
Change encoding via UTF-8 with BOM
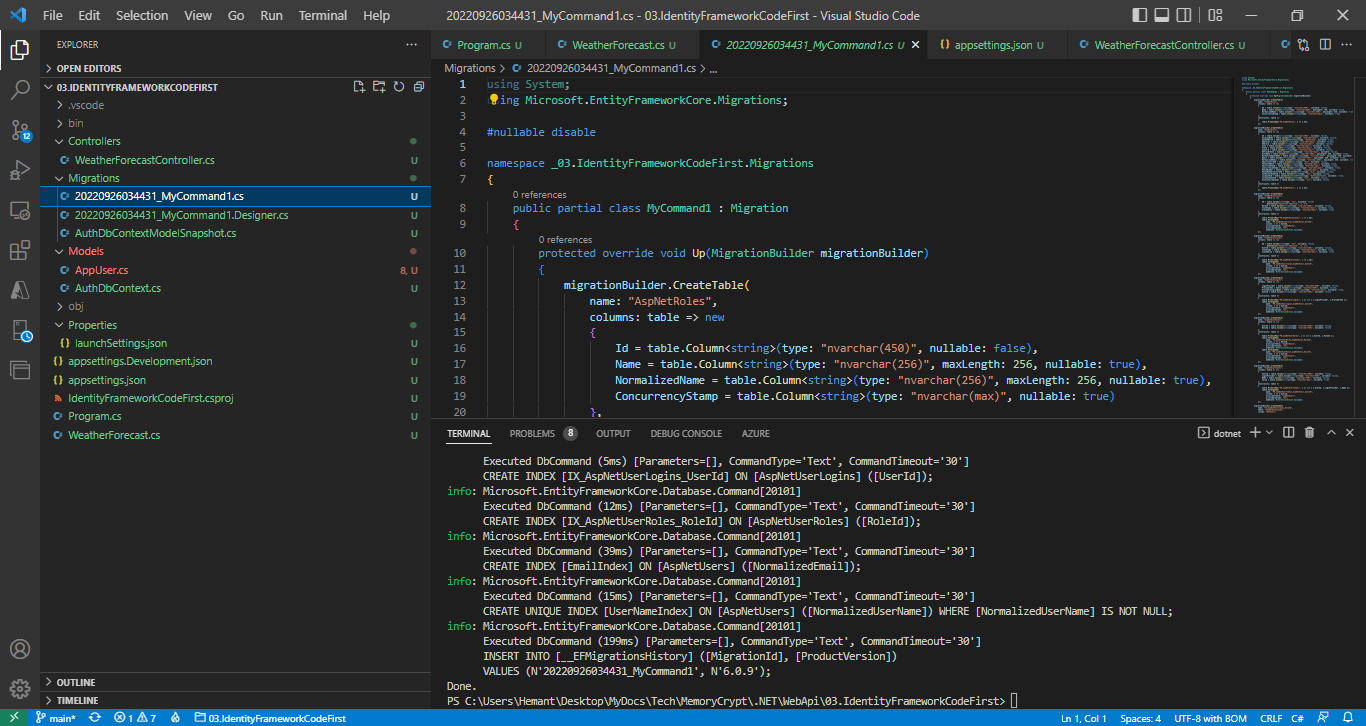tap(1210, 718)
